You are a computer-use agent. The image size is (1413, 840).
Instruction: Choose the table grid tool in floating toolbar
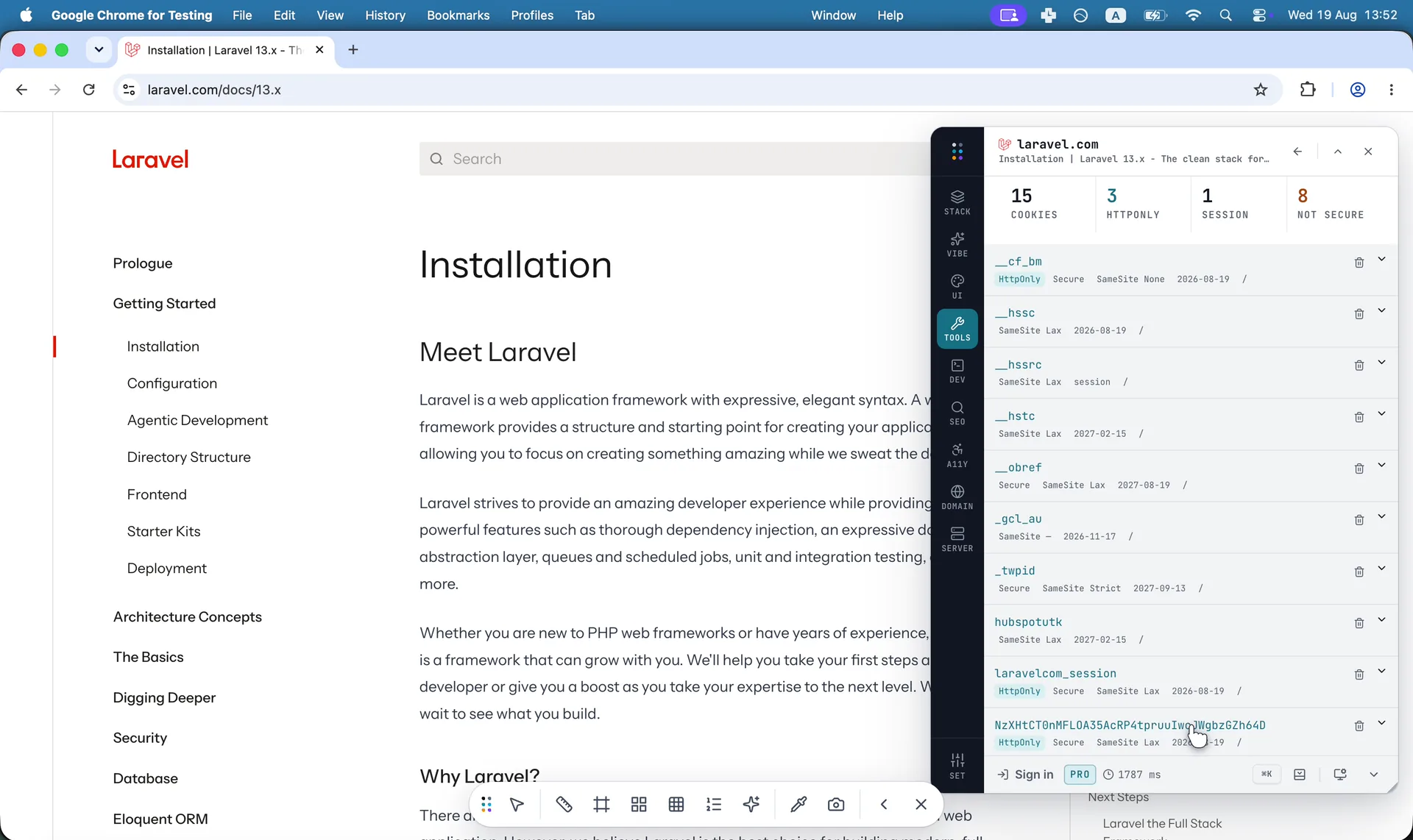point(676,805)
